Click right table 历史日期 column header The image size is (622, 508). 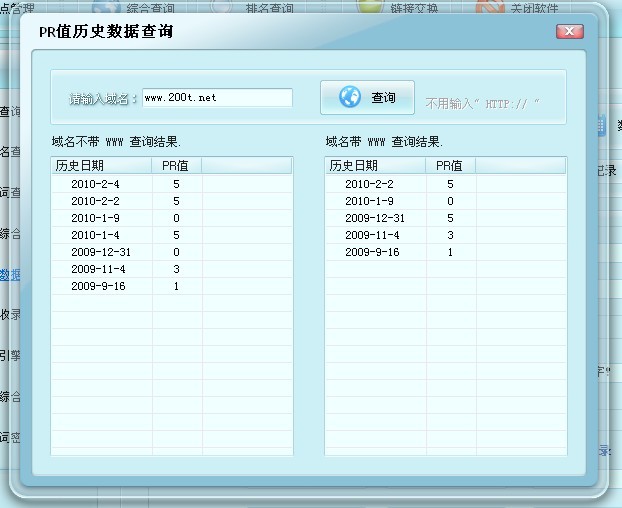[x=375, y=165]
